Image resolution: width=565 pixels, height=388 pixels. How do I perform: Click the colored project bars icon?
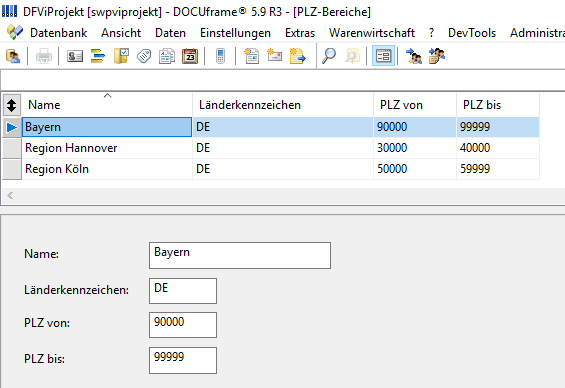pyautogui.click(x=98, y=56)
